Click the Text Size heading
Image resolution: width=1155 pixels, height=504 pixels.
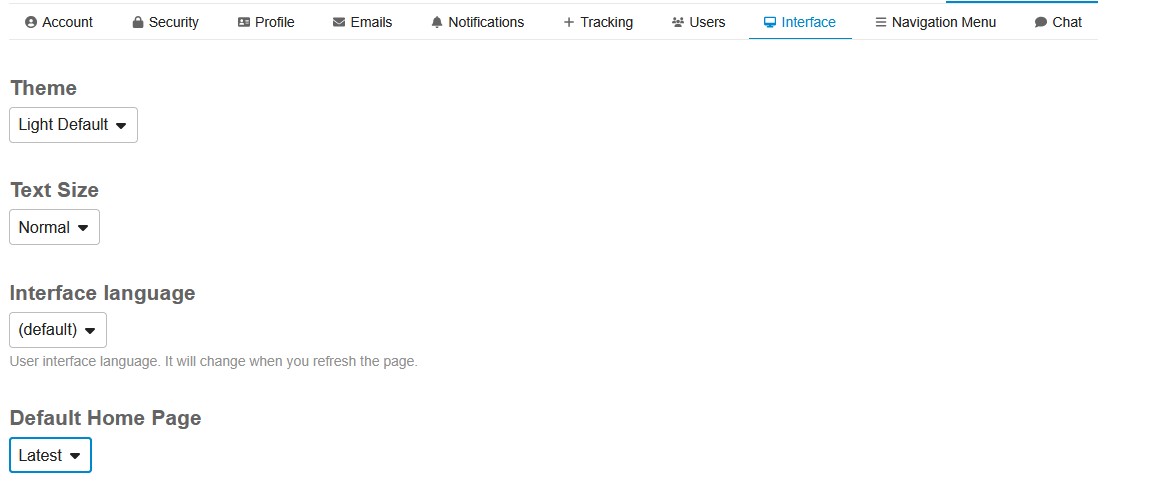pos(55,190)
